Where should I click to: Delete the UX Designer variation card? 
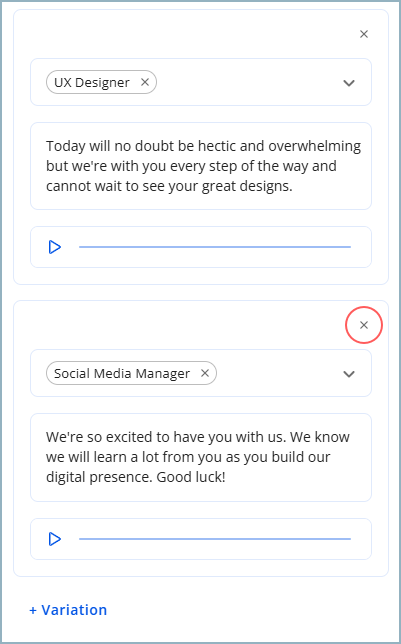(364, 34)
